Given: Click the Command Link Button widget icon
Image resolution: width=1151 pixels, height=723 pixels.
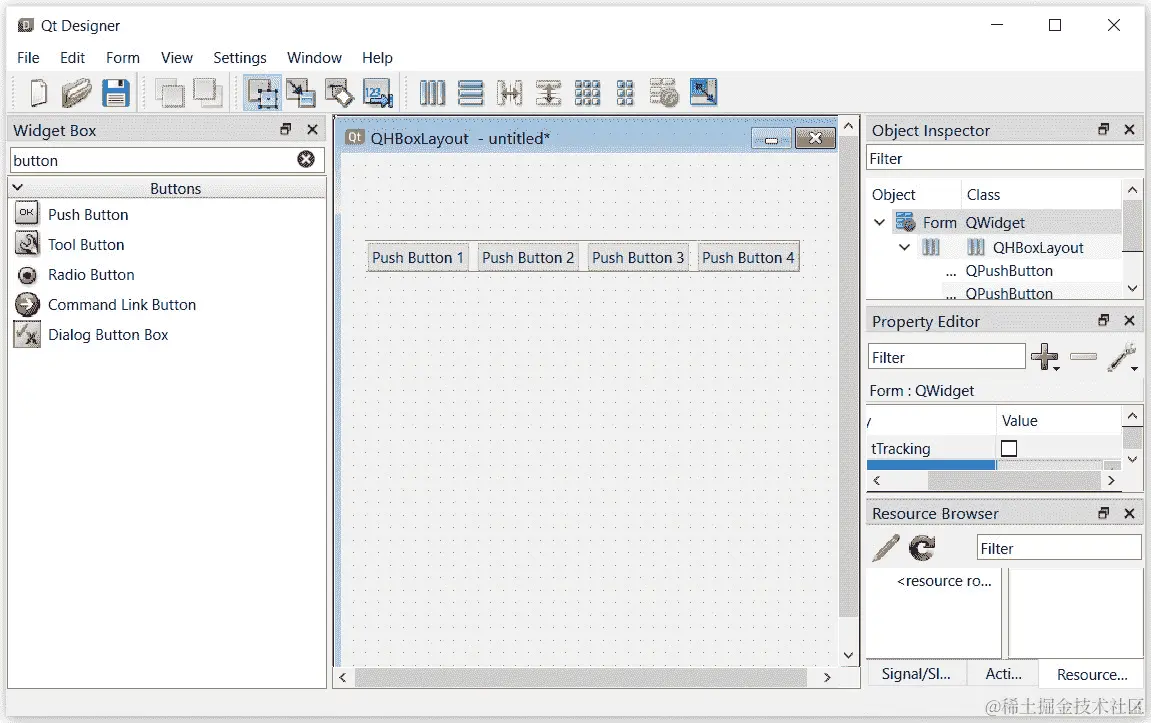Looking at the screenshot, I should pyautogui.click(x=26, y=304).
